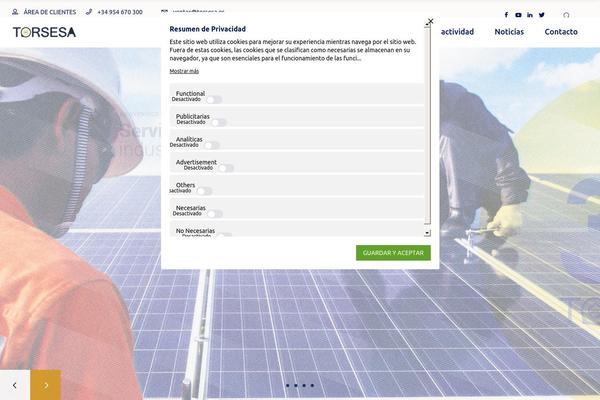Image resolution: width=600 pixels, height=400 pixels.
Task: Click the phone number +34 954 670 300
Action: (120, 12)
